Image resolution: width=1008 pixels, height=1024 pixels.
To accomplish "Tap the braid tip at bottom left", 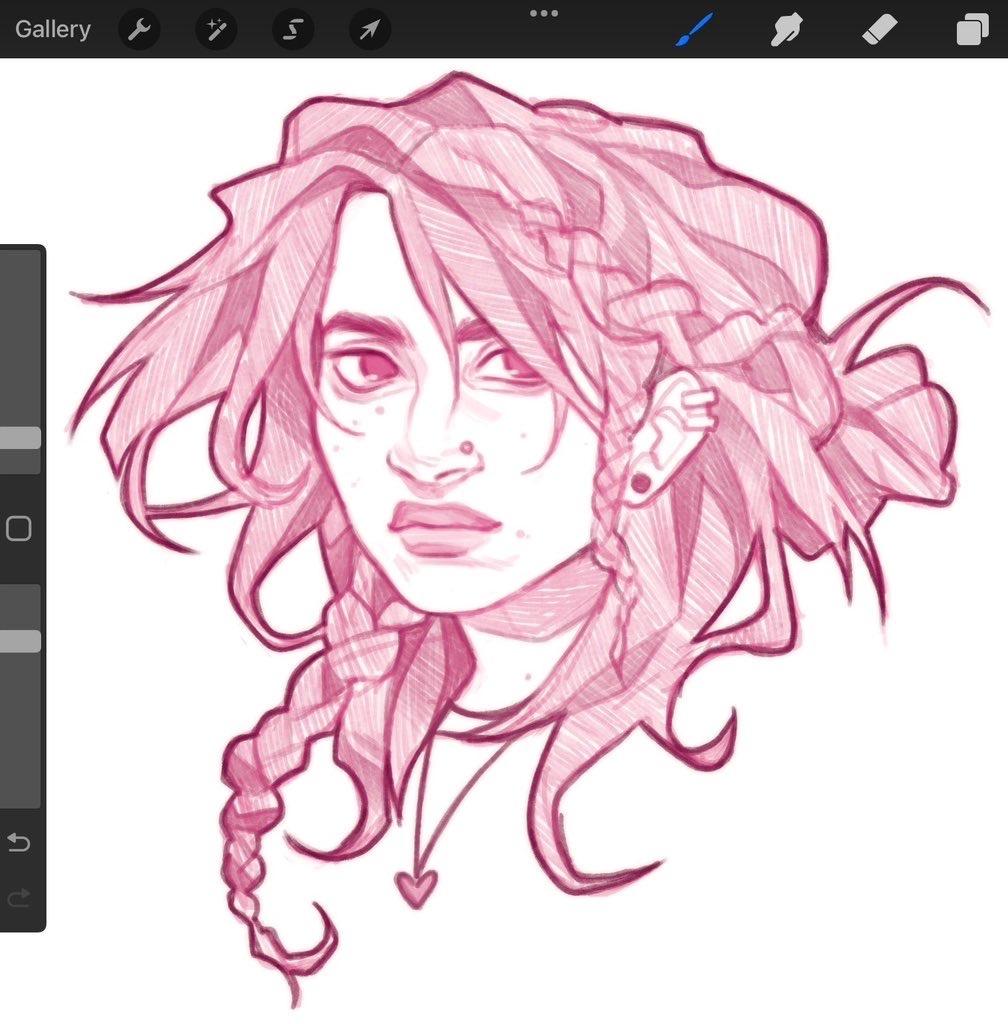I will point(292,985).
